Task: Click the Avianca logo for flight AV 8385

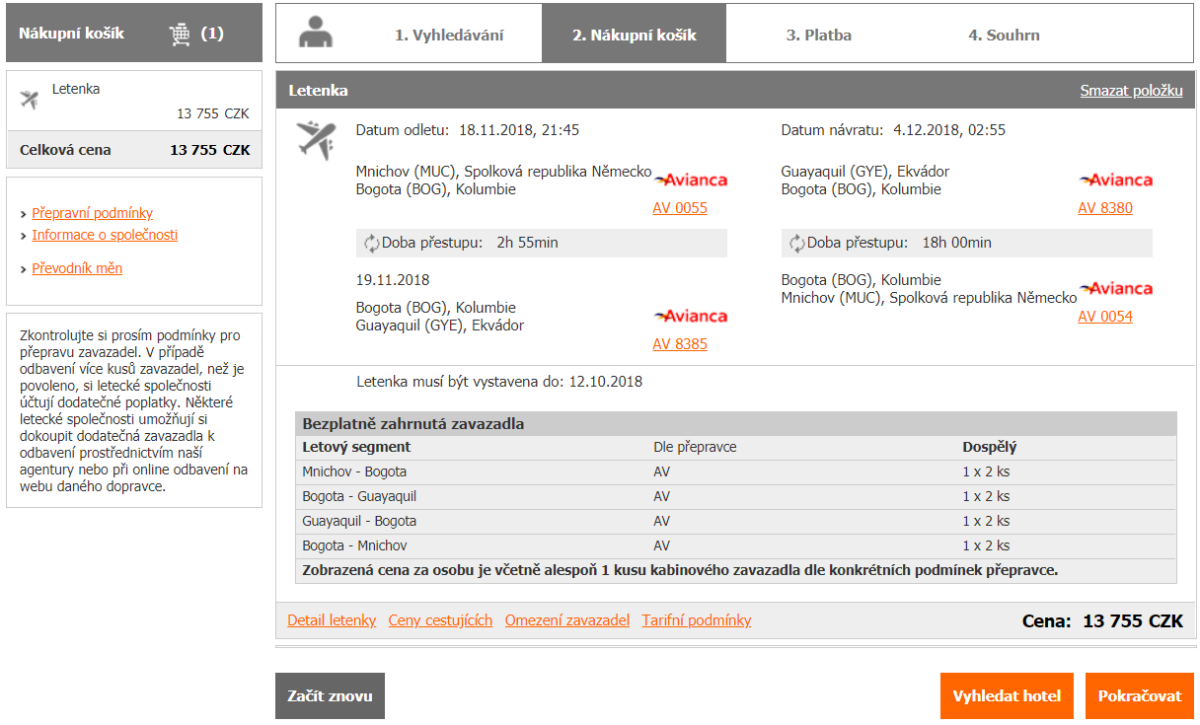Action: click(x=691, y=317)
